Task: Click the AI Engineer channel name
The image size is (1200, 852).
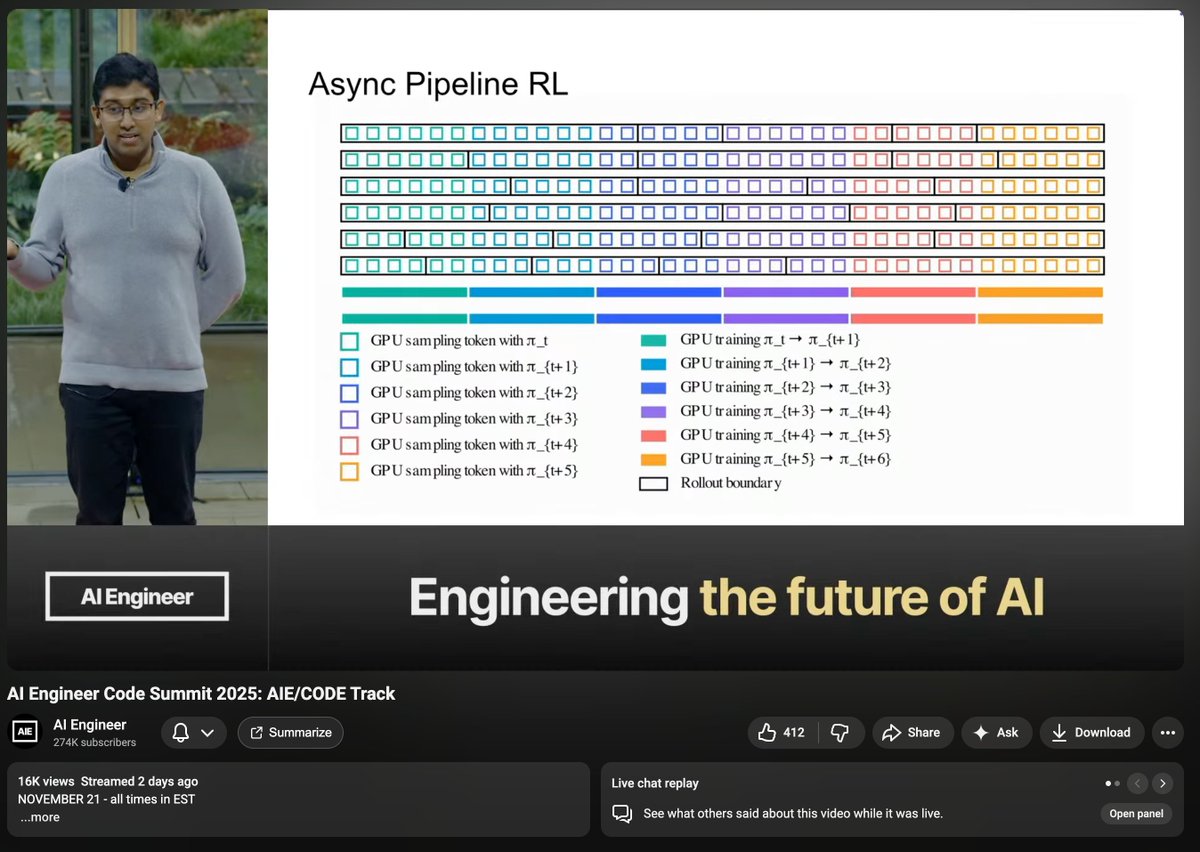Action: pos(90,724)
